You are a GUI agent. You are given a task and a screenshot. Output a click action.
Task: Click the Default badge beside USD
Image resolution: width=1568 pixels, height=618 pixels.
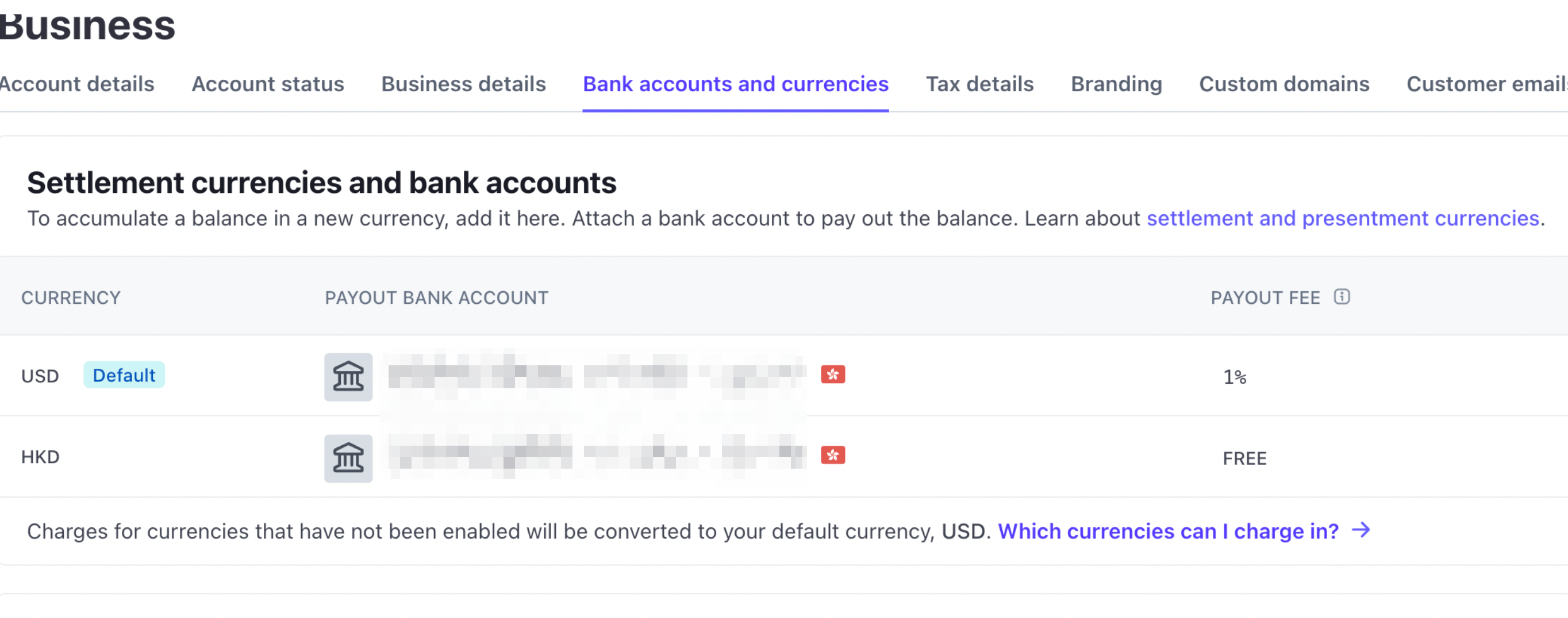(124, 375)
